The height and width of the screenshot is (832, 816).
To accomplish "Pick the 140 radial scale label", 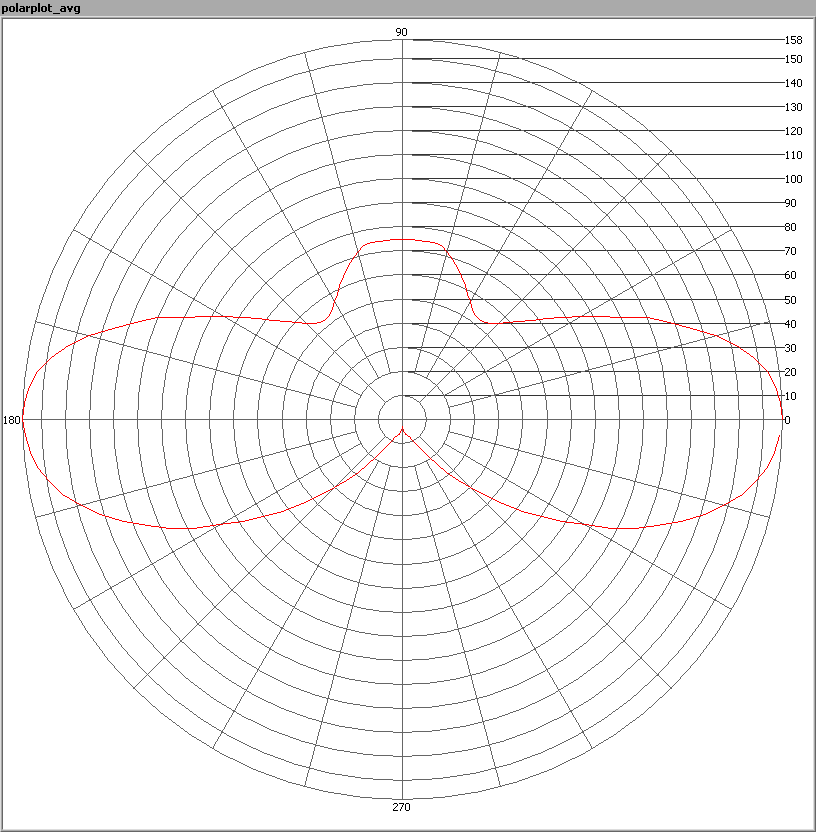I will 793,83.
